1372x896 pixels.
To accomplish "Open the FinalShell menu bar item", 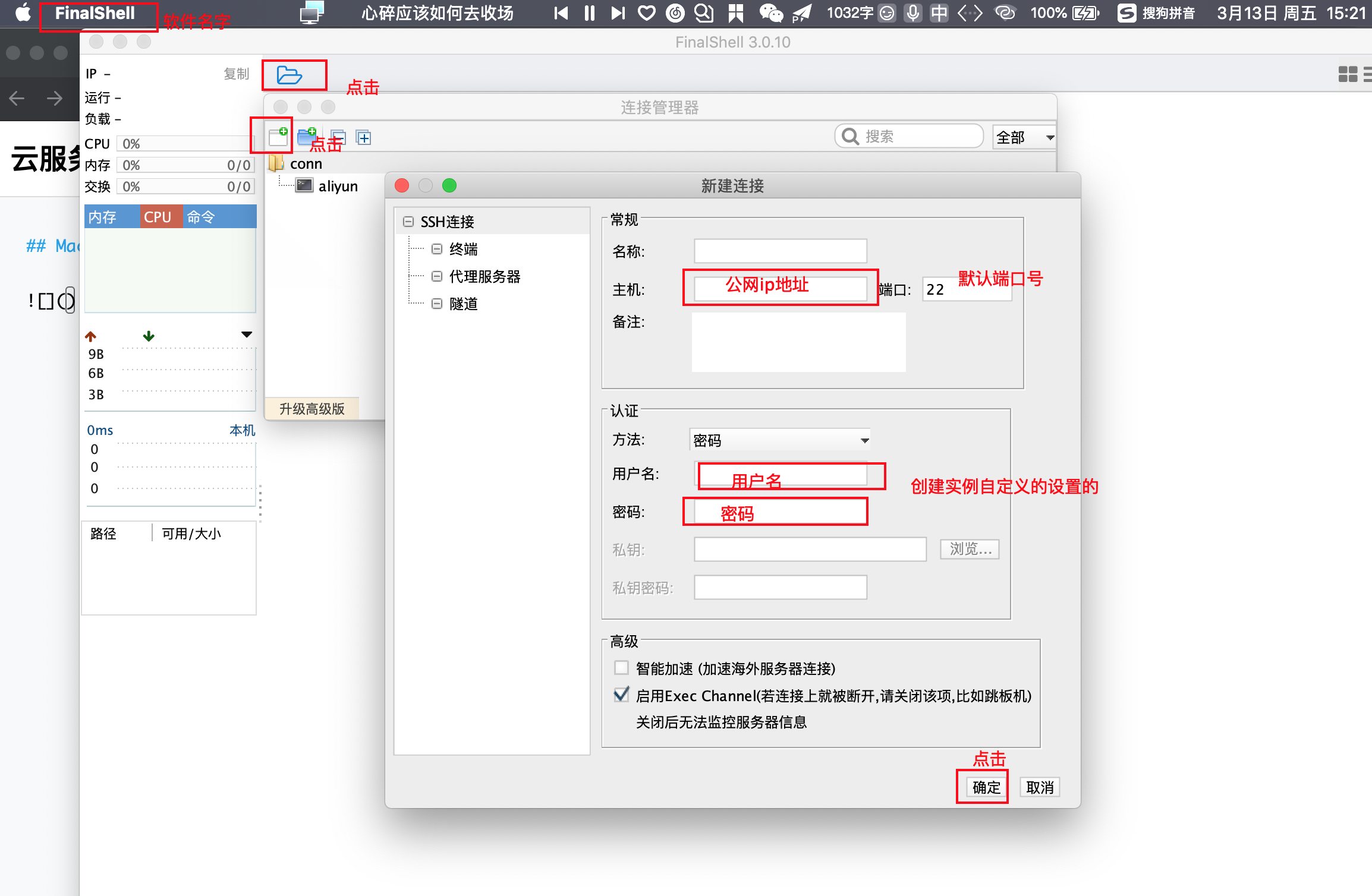I will 95,13.
